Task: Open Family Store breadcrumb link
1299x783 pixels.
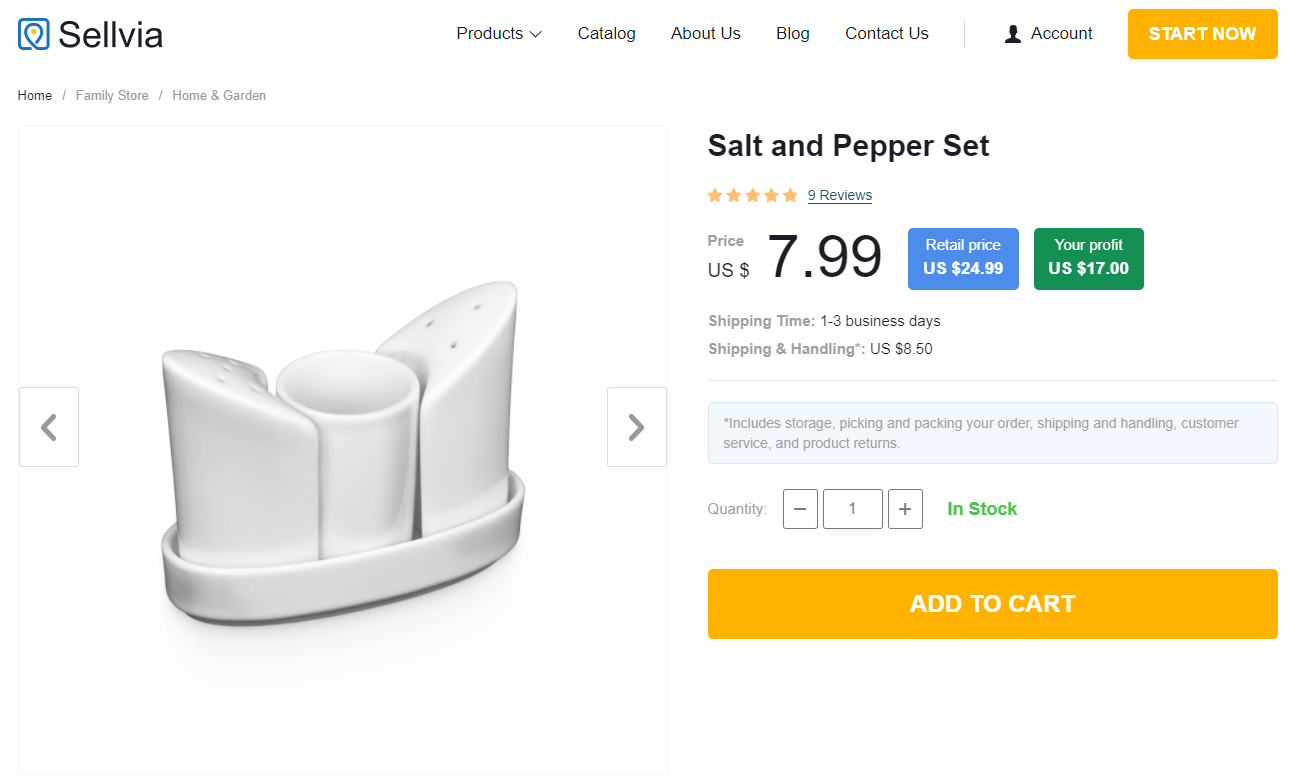Action: point(112,96)
